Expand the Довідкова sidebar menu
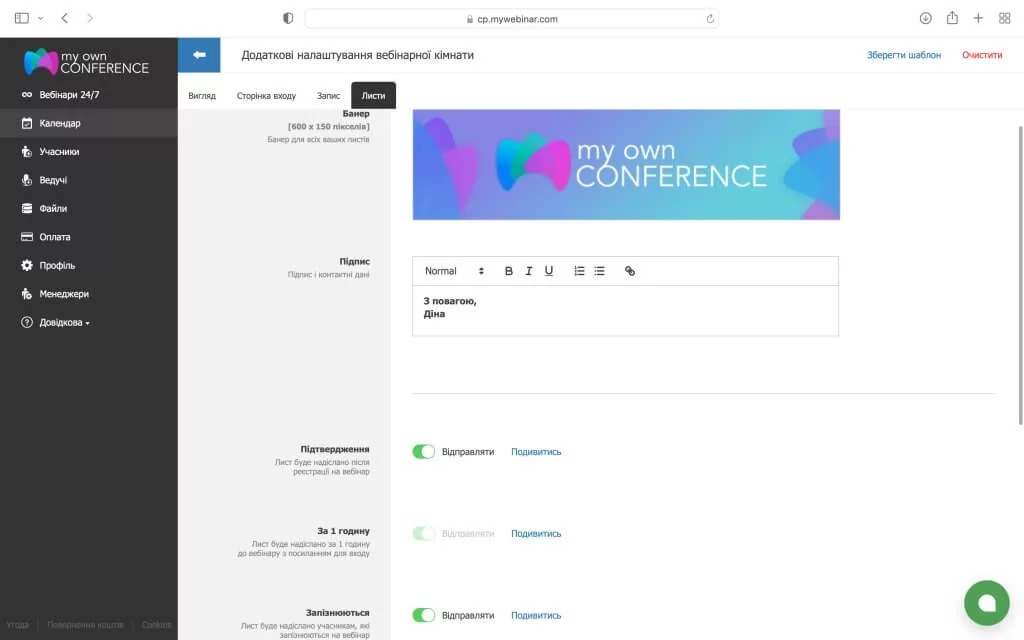This screenshot has width=1024, height=640. [x=64, y=323]
